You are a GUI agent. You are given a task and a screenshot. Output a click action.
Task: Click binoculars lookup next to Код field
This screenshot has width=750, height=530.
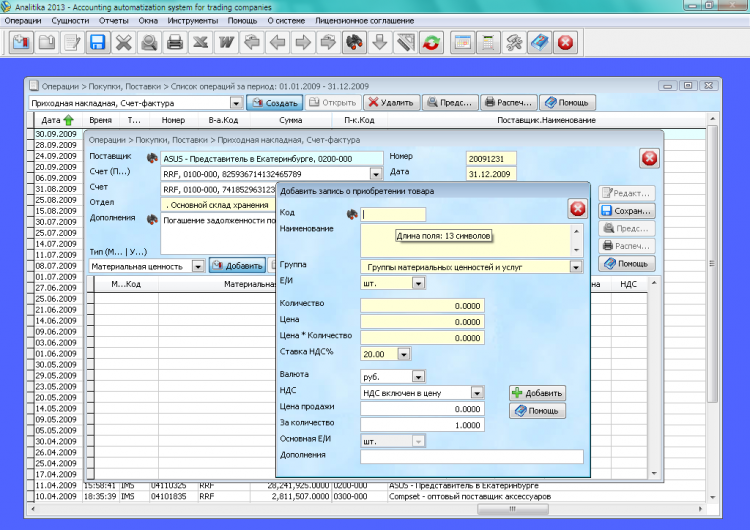click(x=352, y=214)
